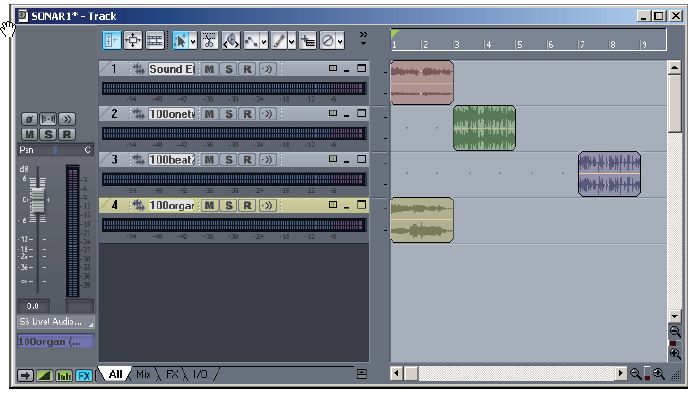
Task: Minimize track 2 strip
Action: pos(346,116)
